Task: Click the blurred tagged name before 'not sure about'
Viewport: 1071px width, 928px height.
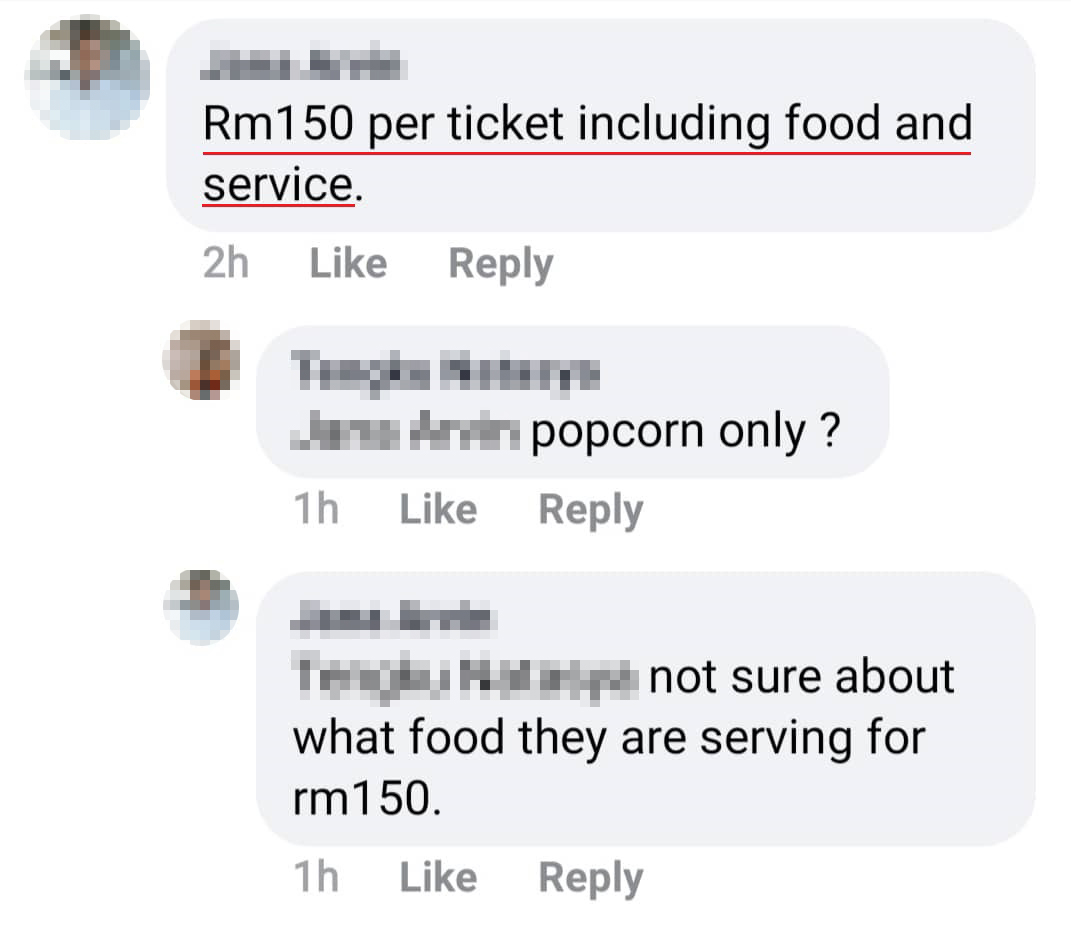Action: (x=465, y=677)
